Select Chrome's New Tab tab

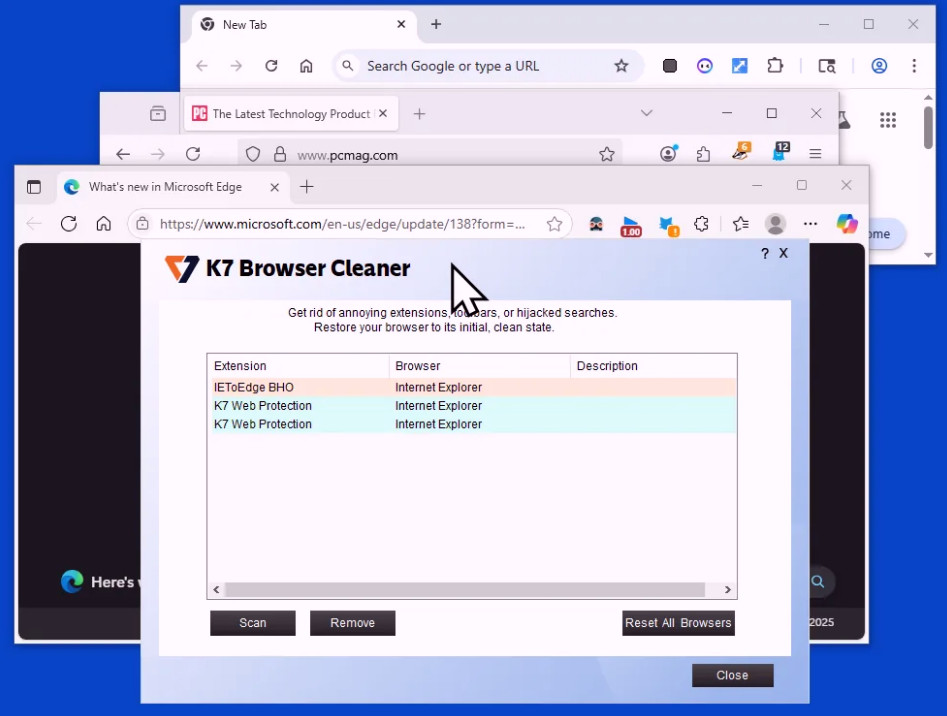coord(304,25)
